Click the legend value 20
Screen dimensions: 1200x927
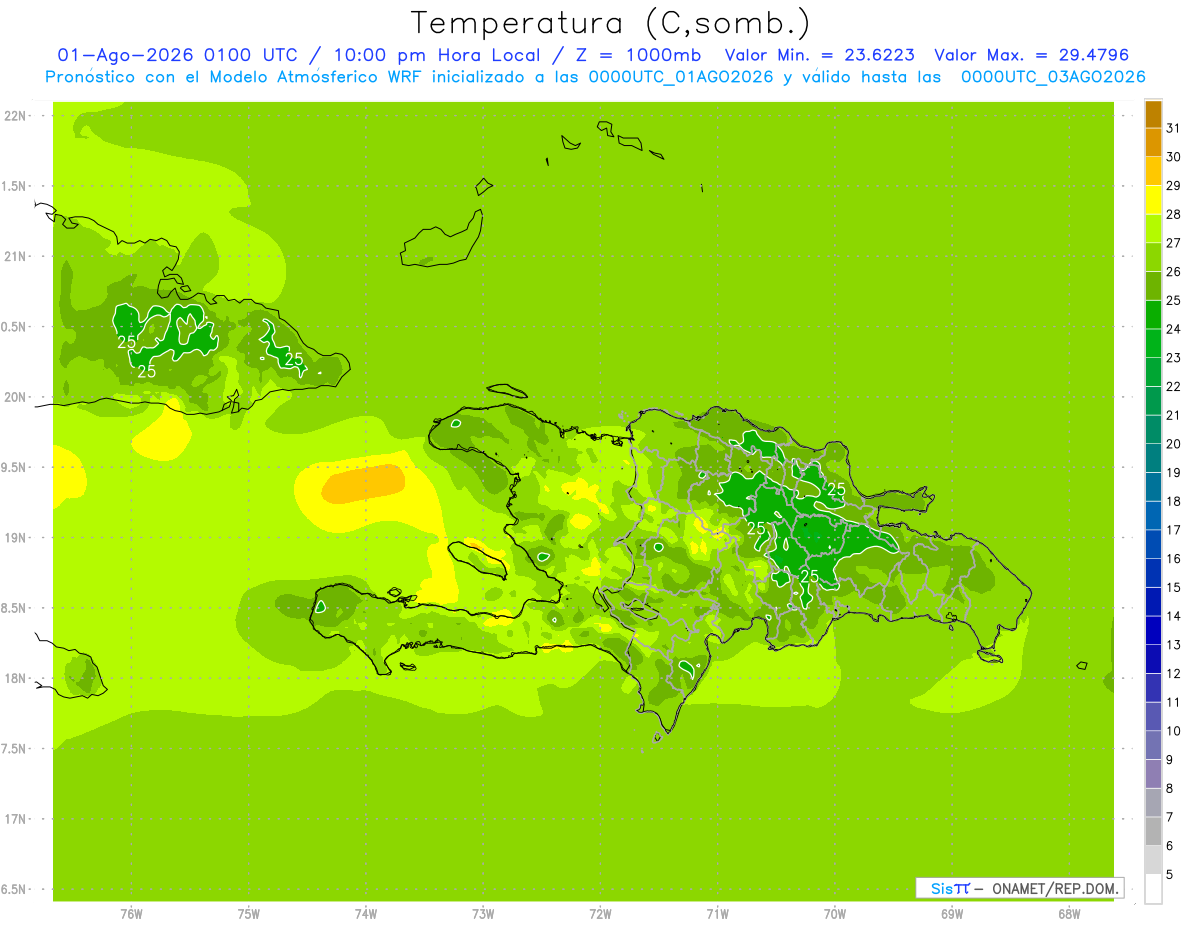pyautogui.click(x=1173, y=444)
